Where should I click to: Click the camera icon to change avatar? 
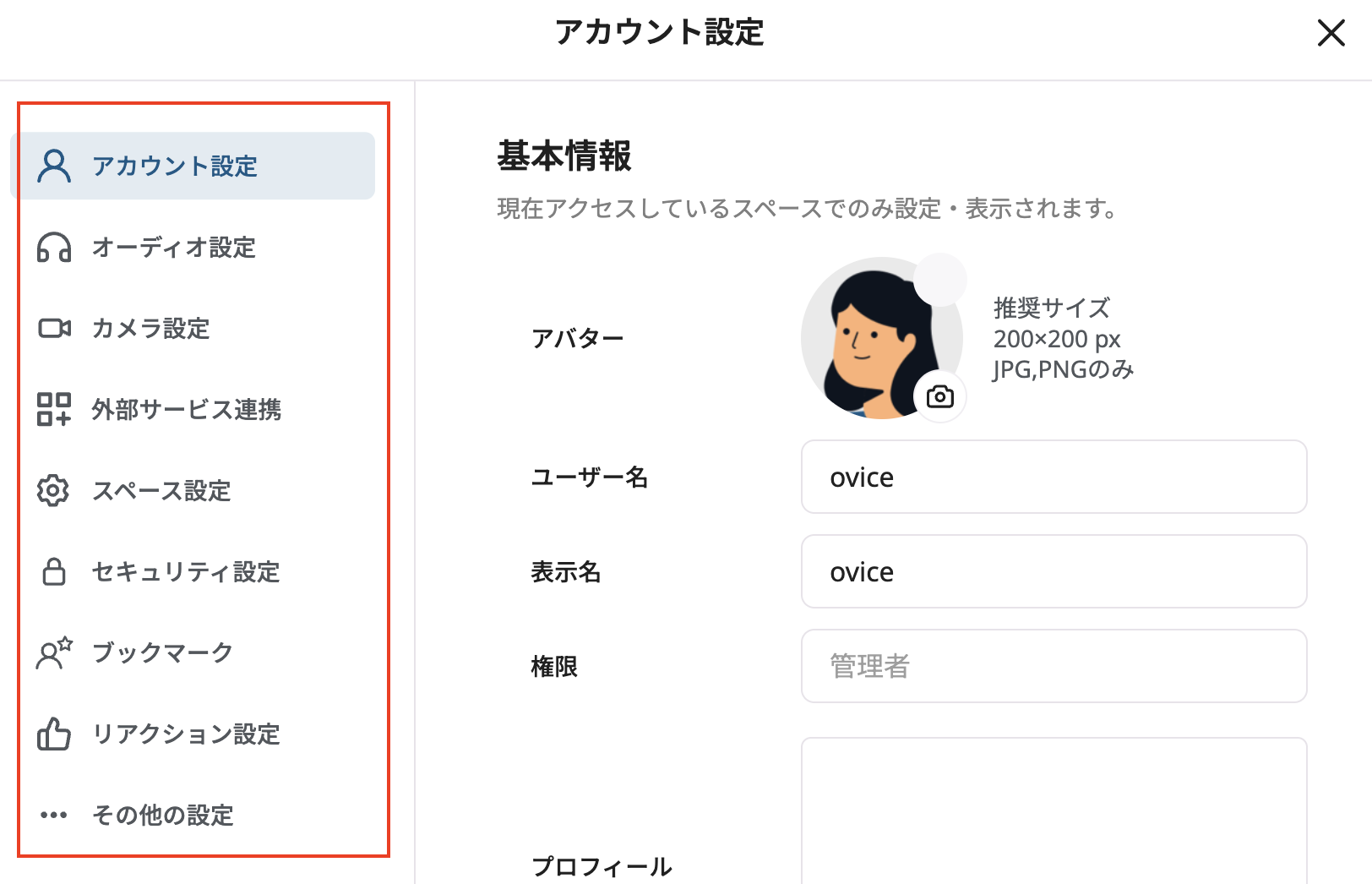click(x=940, y=395)
